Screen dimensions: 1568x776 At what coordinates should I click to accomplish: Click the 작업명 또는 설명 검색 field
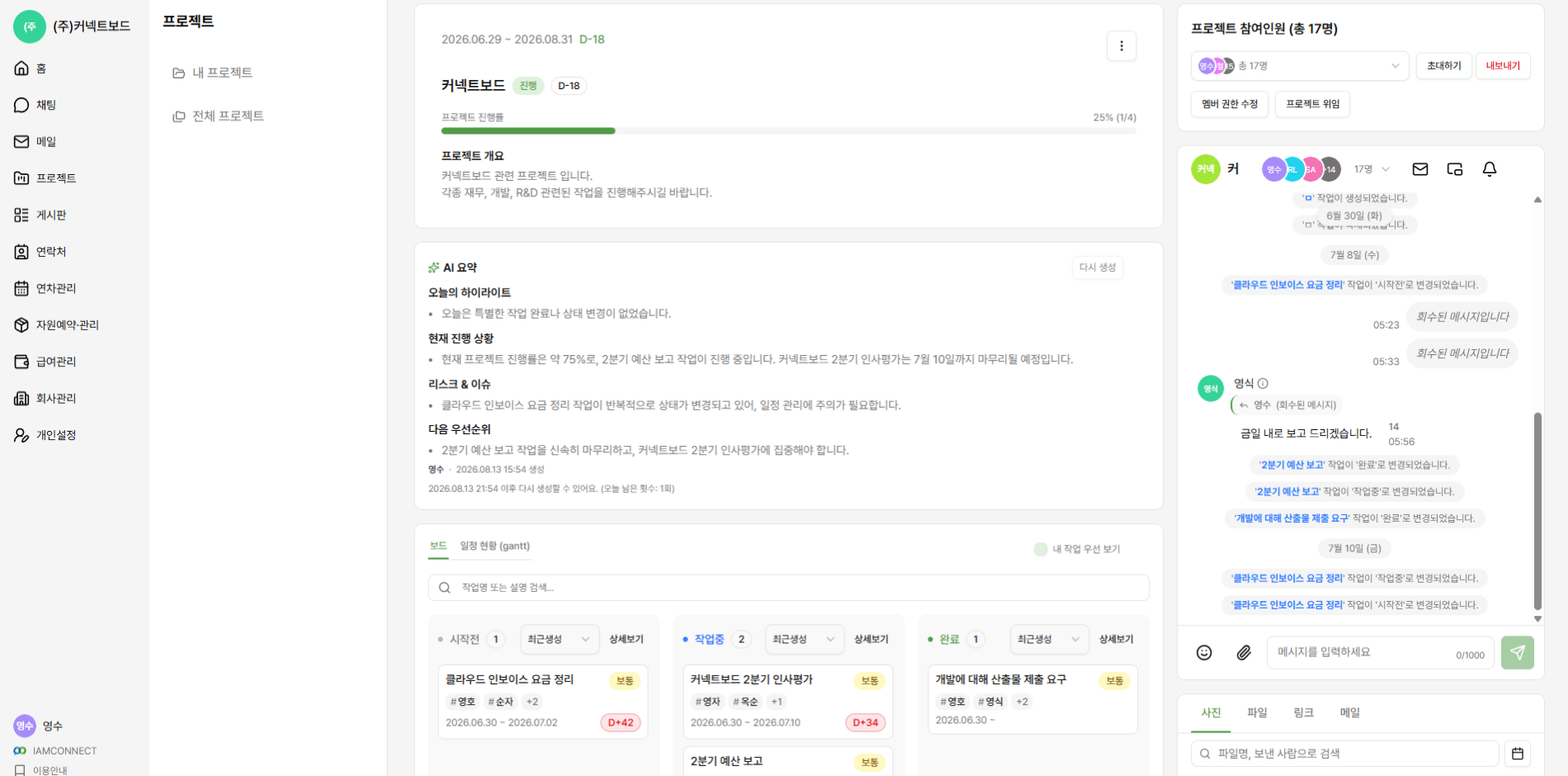[x=788, y=588]
